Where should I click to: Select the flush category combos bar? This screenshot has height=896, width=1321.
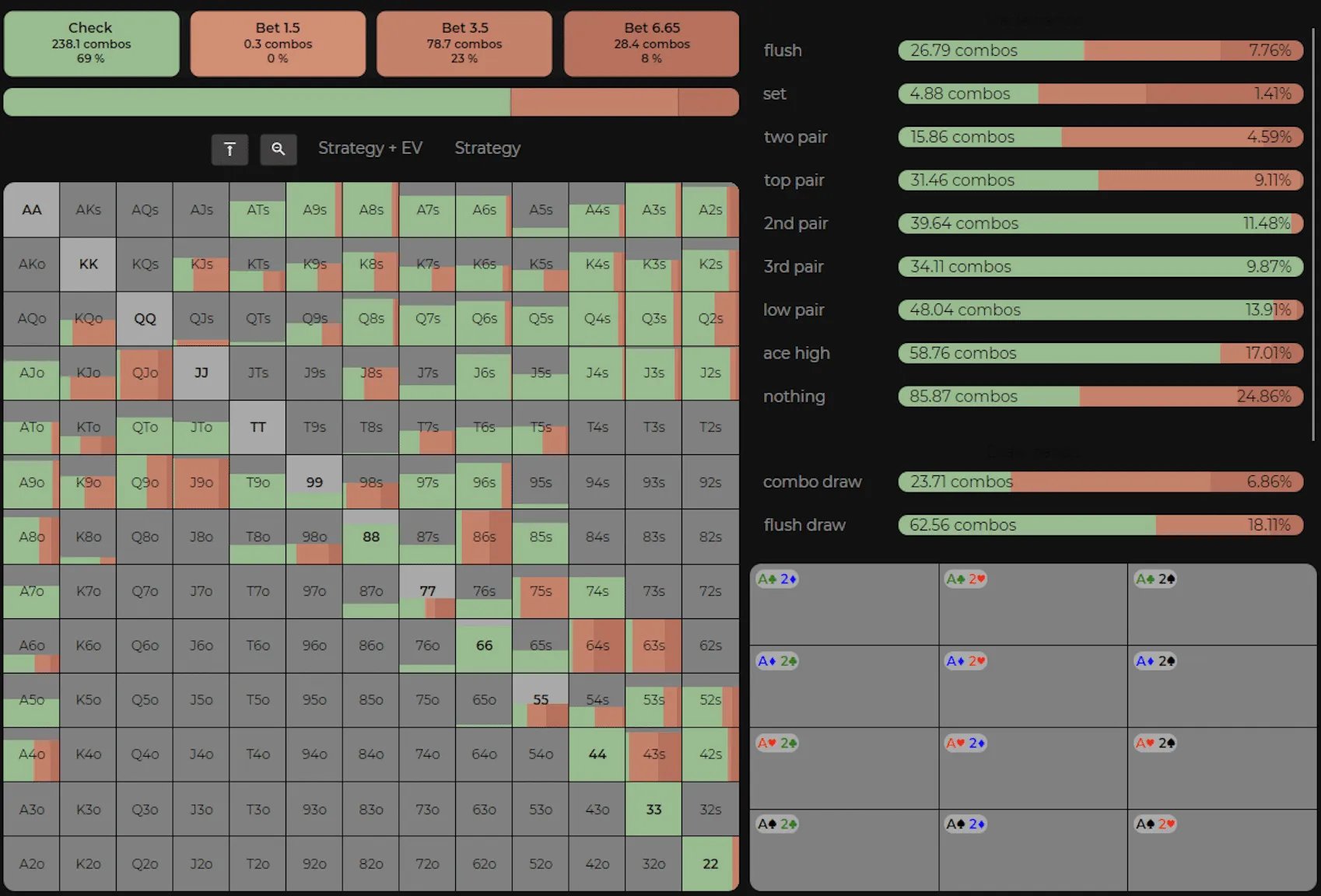point(1100,51)
